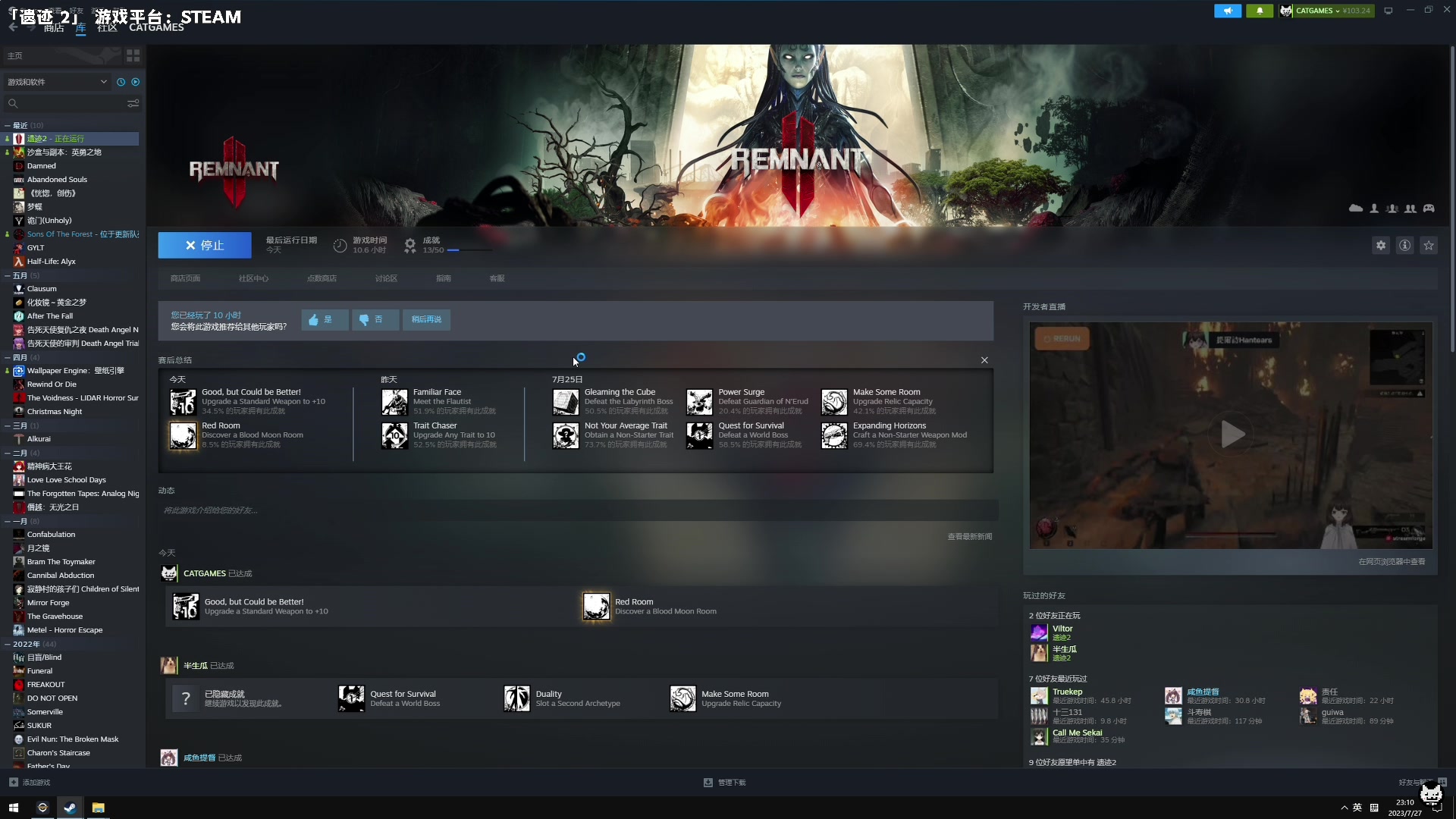Image resolution: width=1456 pixels, height=819 pixels.
Task: Open the Duality achievement icon
Action: pos(517,698)
